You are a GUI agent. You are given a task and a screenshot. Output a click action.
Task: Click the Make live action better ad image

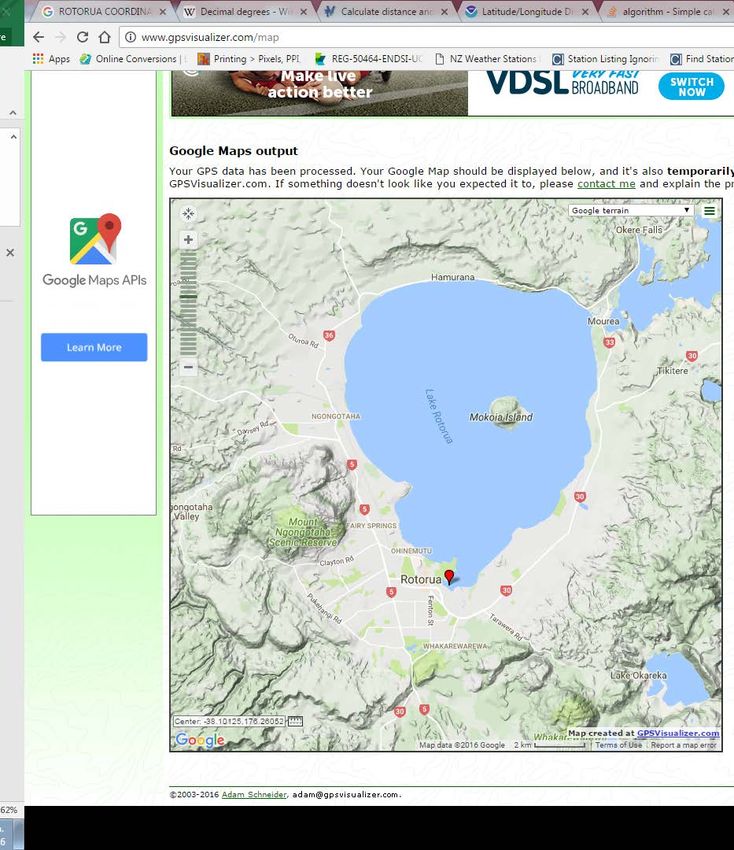[x=320, y=92]
